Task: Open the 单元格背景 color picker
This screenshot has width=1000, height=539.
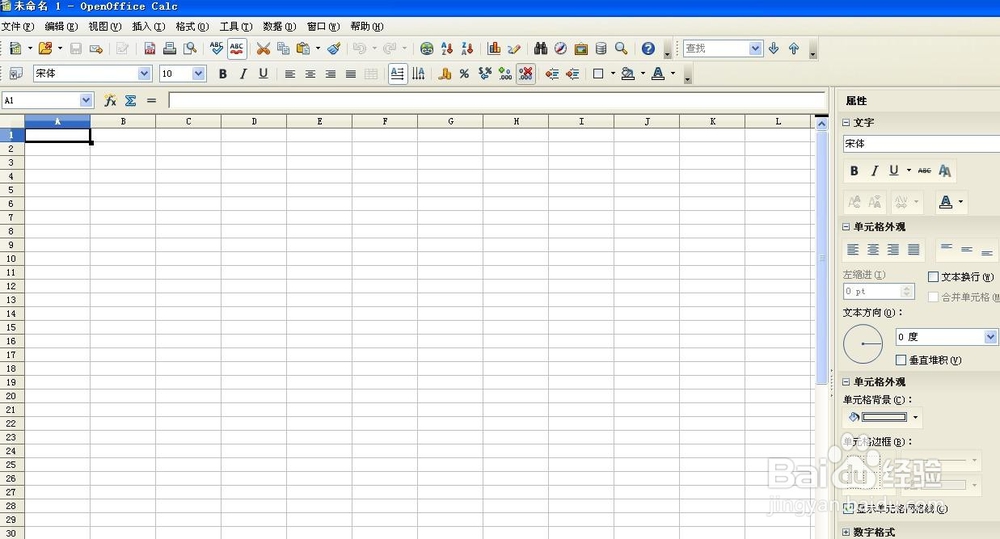Action: pos(883,417)
